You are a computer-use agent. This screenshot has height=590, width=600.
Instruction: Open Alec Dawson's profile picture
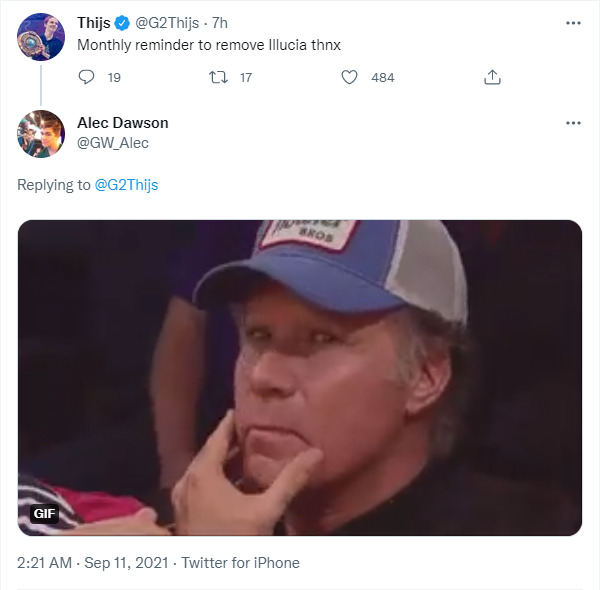click(39, 132)
